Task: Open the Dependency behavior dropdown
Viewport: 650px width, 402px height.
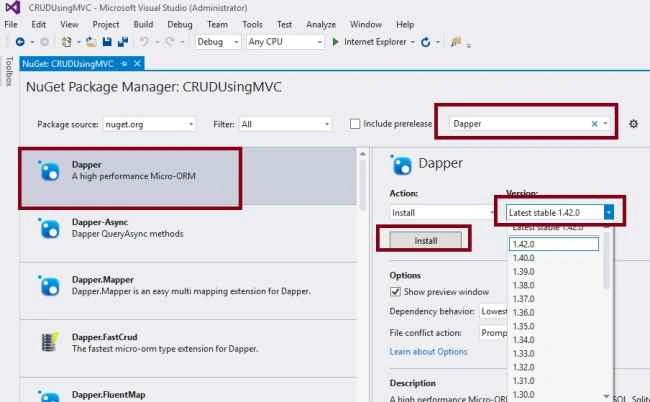Action: (x=494, y=311)
